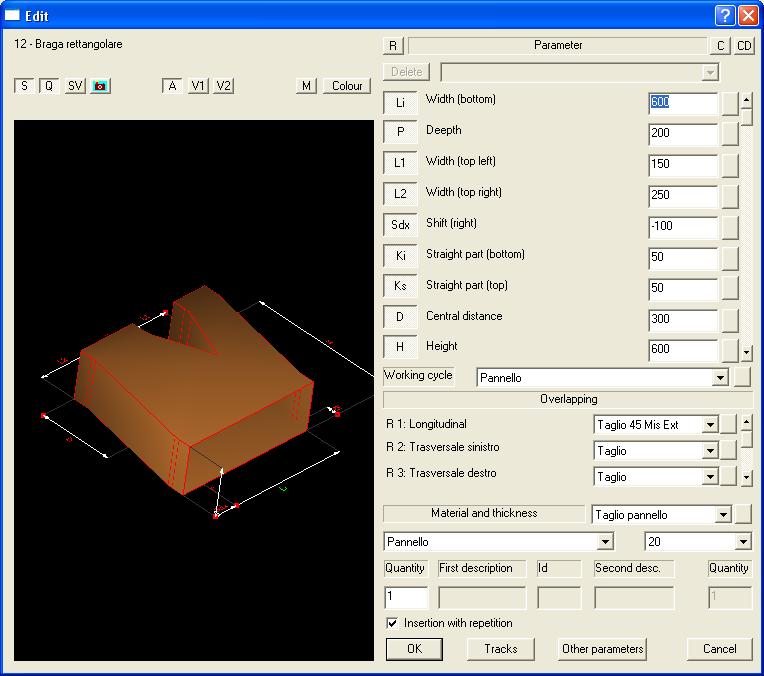Click the M button above the preview
The height and width of the screenshot is (676, 764).
pos(307,86)
